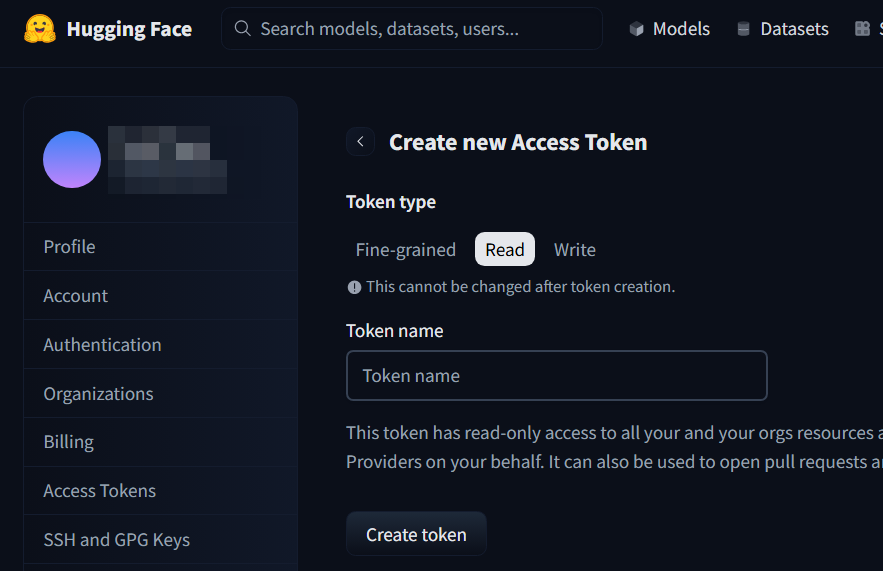883x571 pixels.
Task: Click the back arrow button
Action: (x=360, y=142)
